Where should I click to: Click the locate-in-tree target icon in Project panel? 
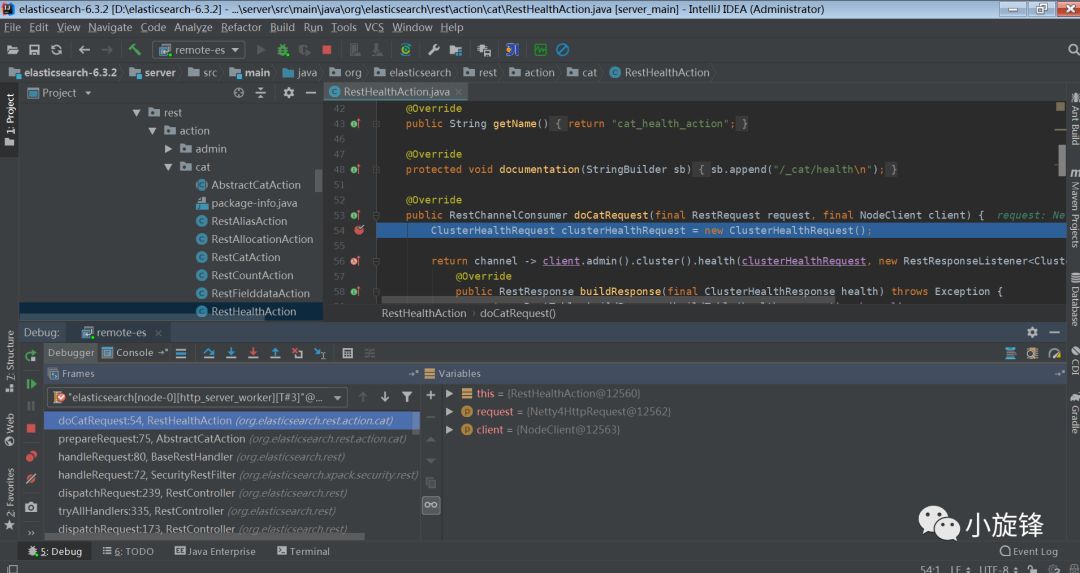click(238, 92)
